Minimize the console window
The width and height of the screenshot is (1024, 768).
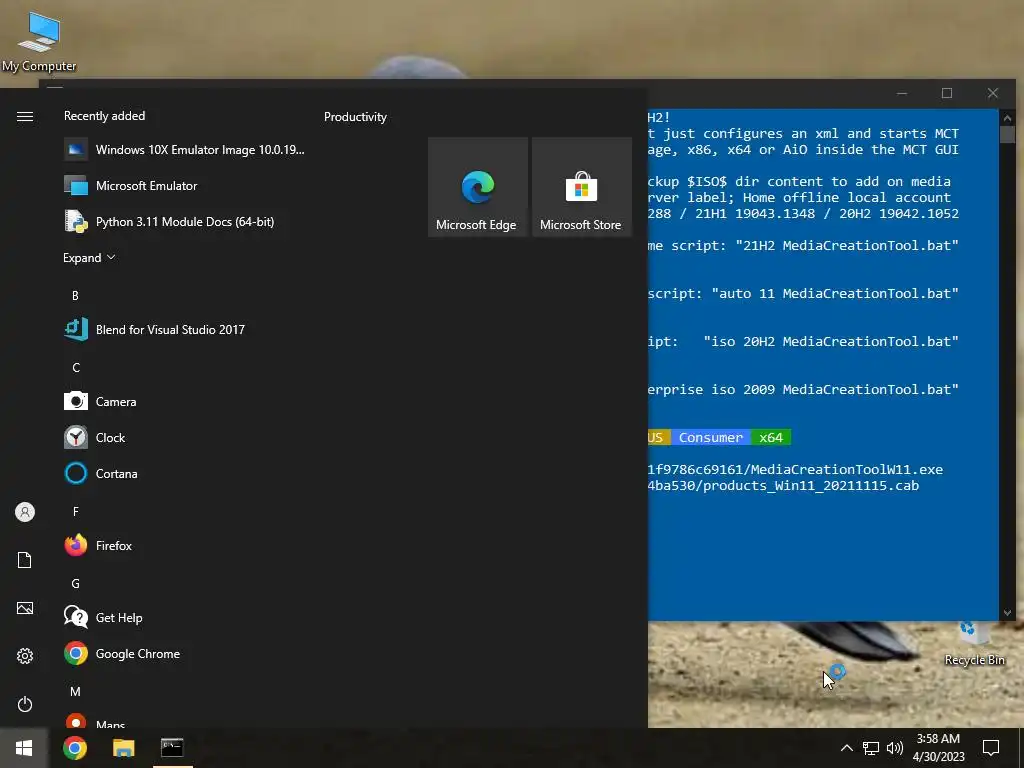tap(902, 93)
